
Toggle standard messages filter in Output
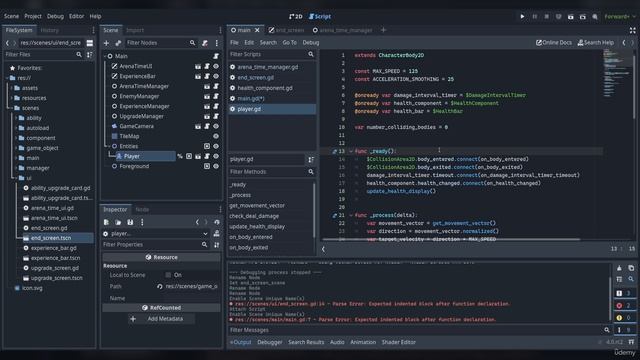[624, 293]
